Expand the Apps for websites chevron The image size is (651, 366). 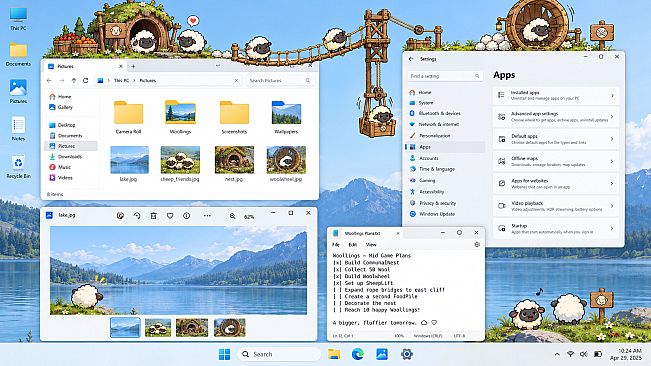tap(612, 183)
